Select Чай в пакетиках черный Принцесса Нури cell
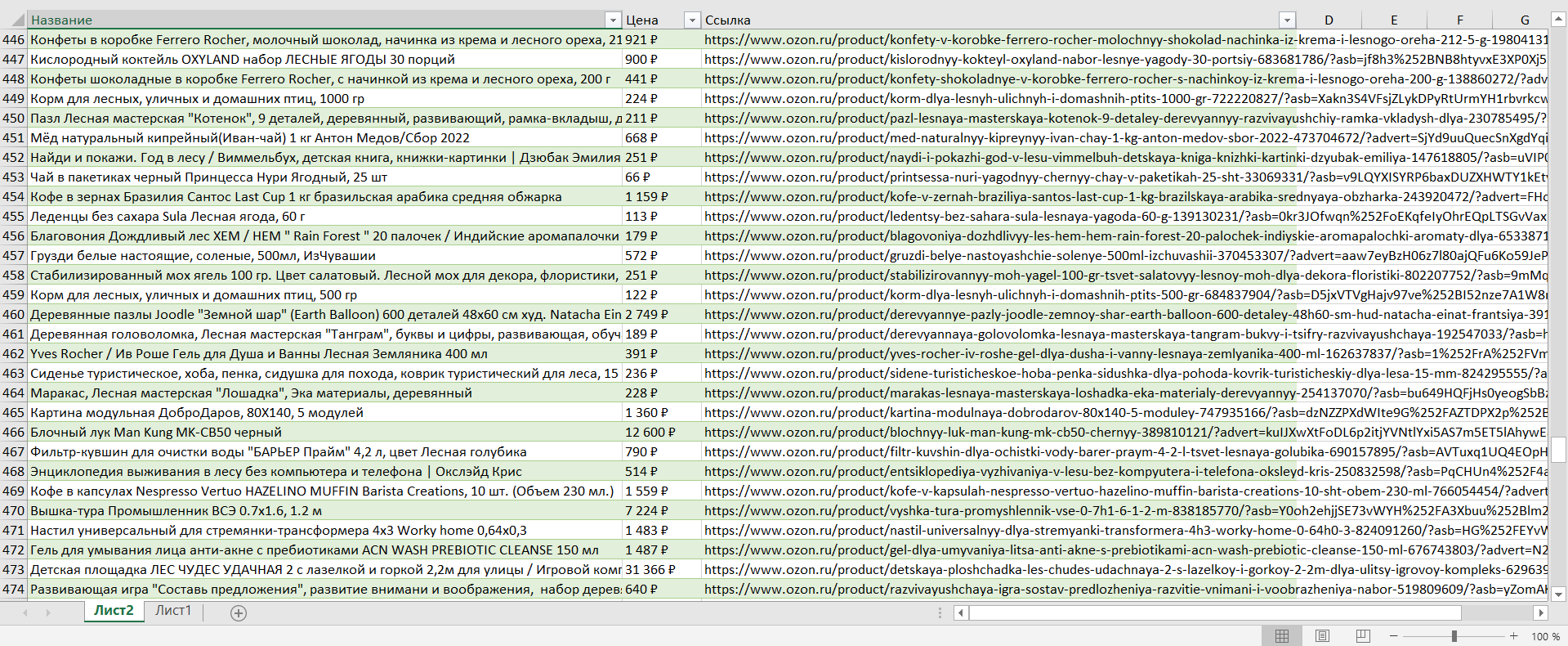The width and height of the screenshot is (1568, 646). [325, 177]
